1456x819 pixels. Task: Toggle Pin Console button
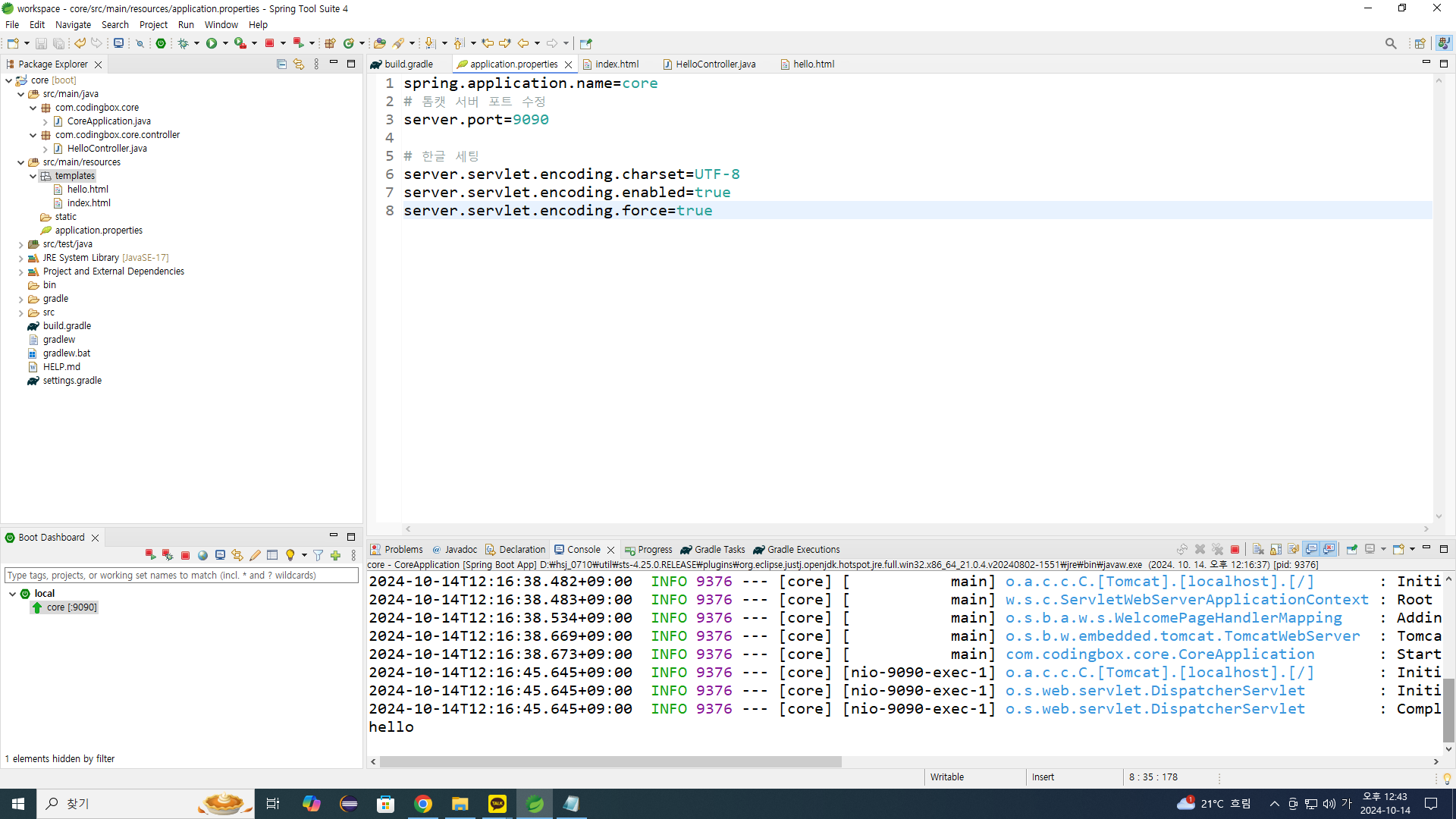point(1351,549)
